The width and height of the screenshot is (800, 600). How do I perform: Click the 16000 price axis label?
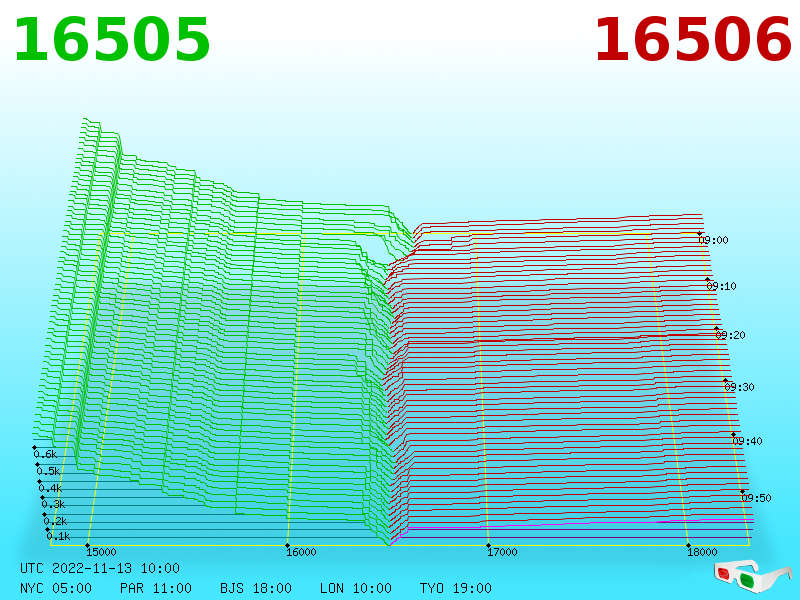[x=301, y=552]
